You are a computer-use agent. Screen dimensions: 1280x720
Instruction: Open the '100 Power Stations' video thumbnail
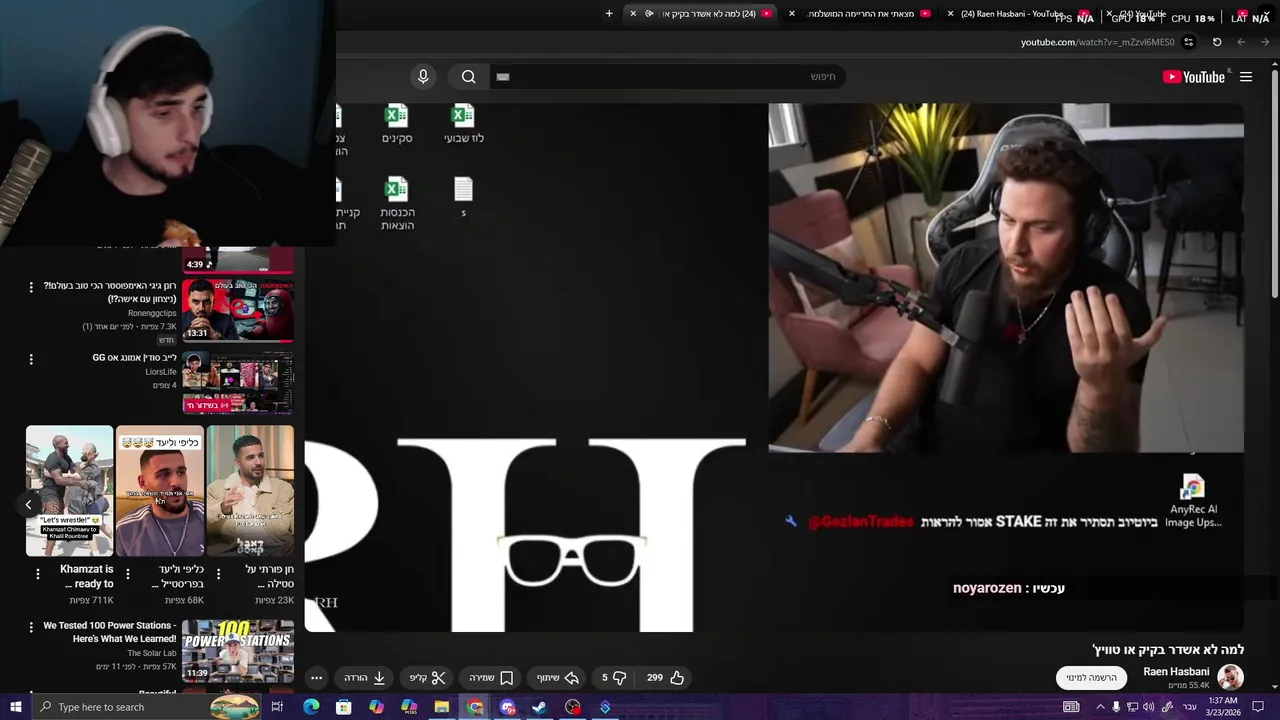point(238,651)
